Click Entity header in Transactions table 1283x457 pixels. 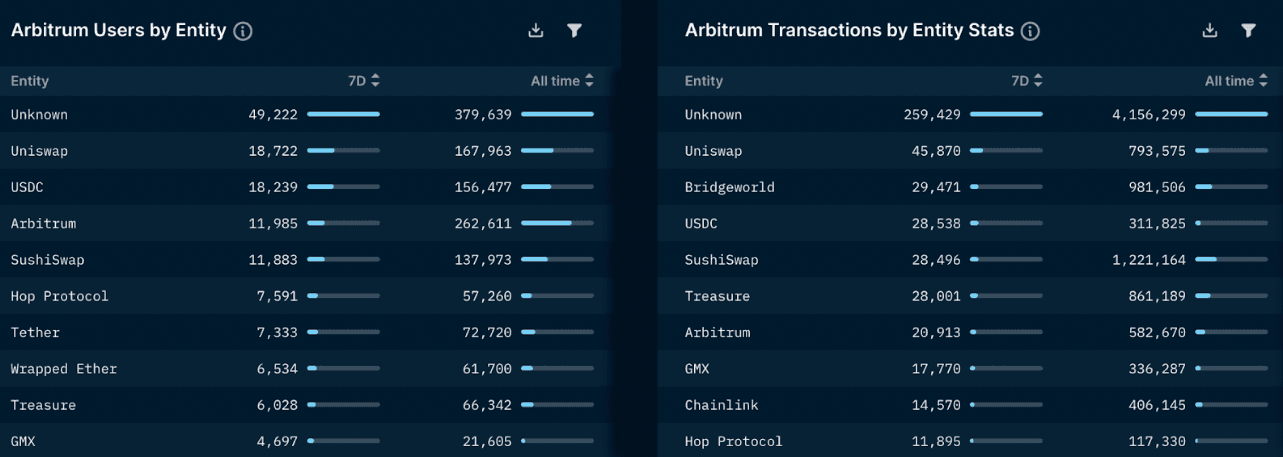704,81
